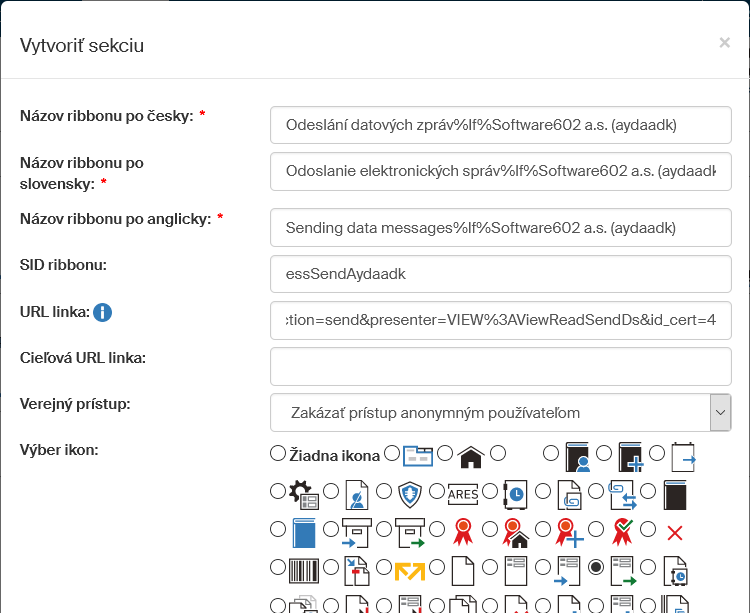This screenshot has width=750, height=613.
Task: Click the red X icon
Action: click(x=674, y=532)
